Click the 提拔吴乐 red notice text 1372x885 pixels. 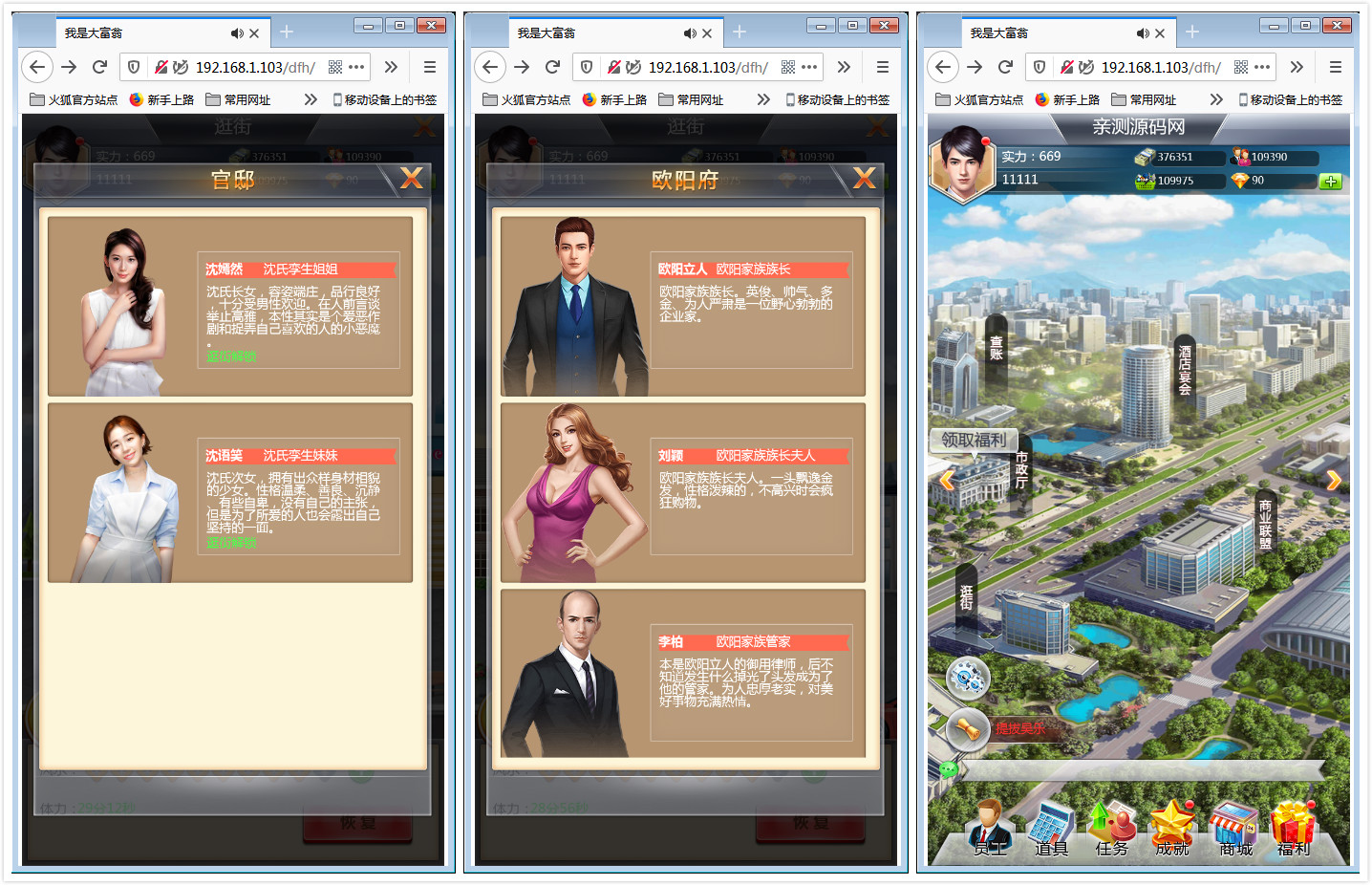point(1019,728)
